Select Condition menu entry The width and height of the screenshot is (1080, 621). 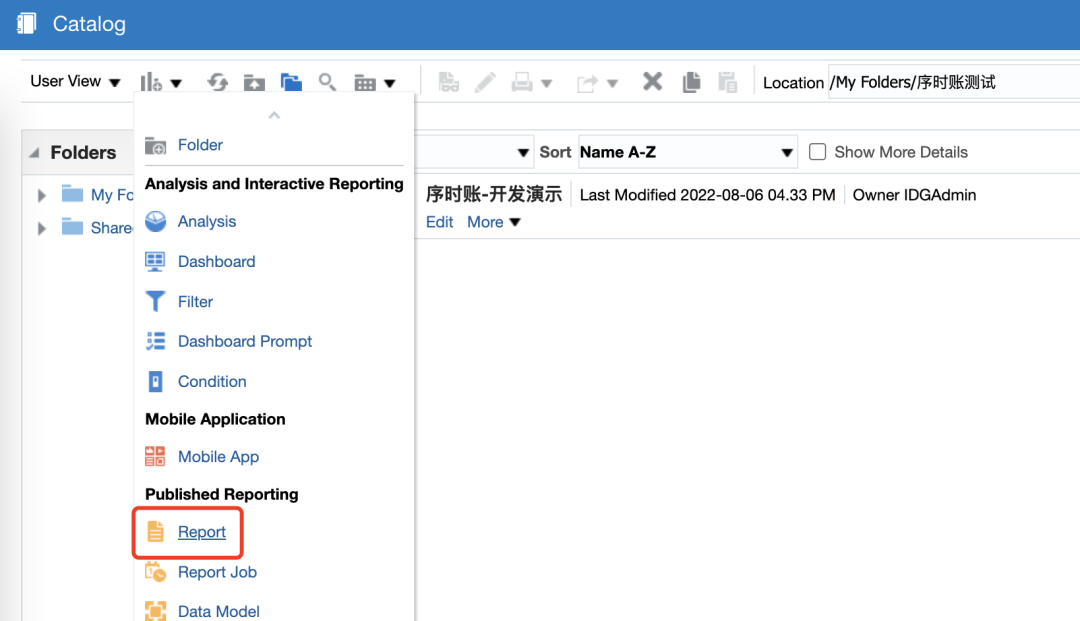pyautogui.click(x=211, y=381)
